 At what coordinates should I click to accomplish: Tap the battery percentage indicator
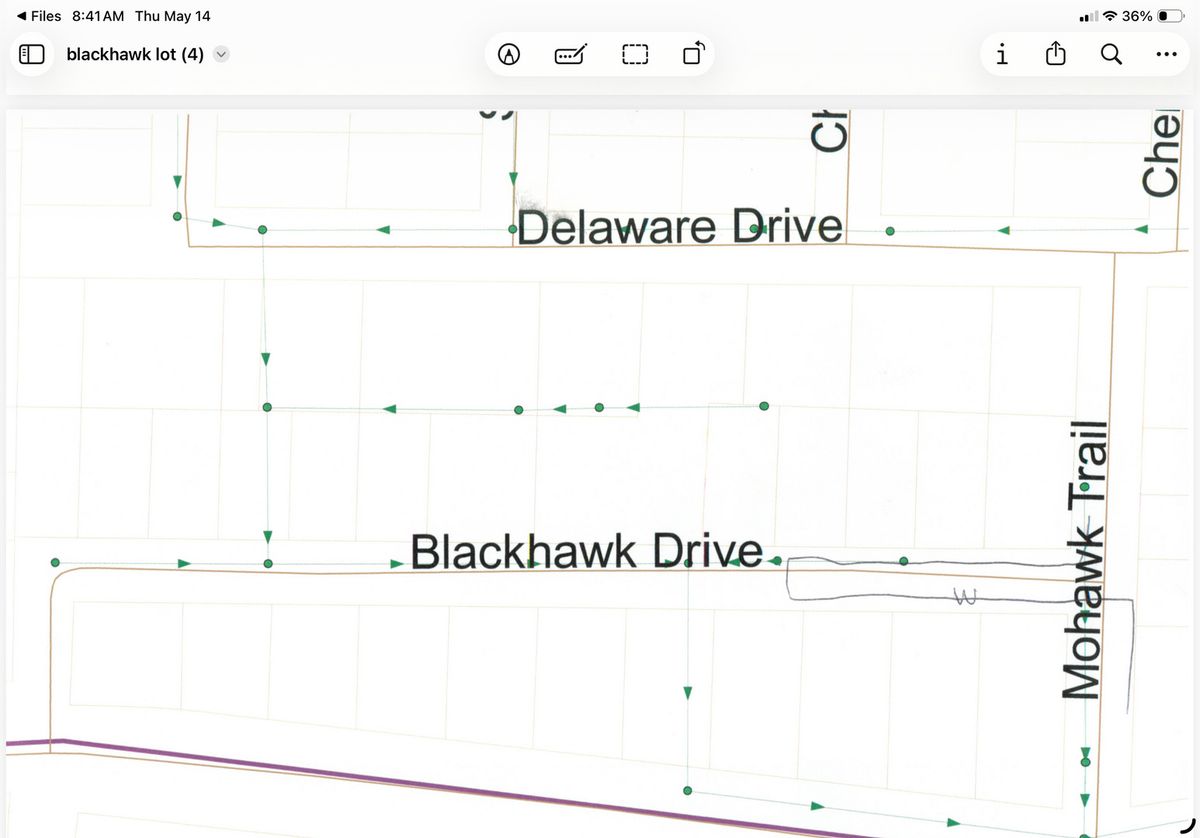pyautogui.click(x=1137, y=16)
